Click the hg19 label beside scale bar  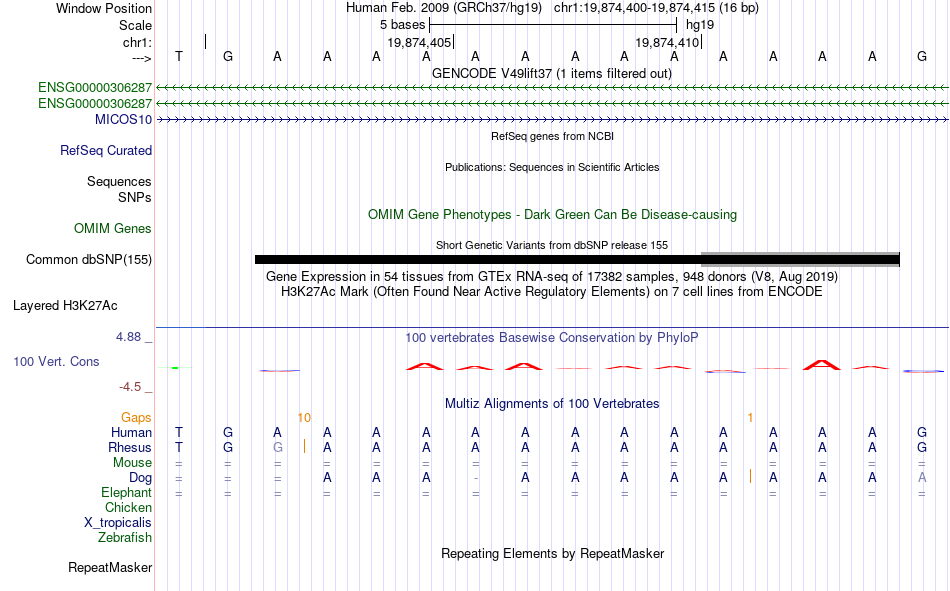pos(700,25)
